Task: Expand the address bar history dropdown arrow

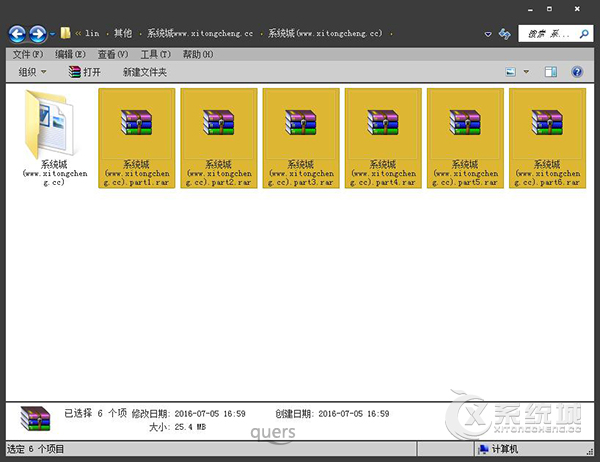Action: pyautogui.click(x=488, y=34)
